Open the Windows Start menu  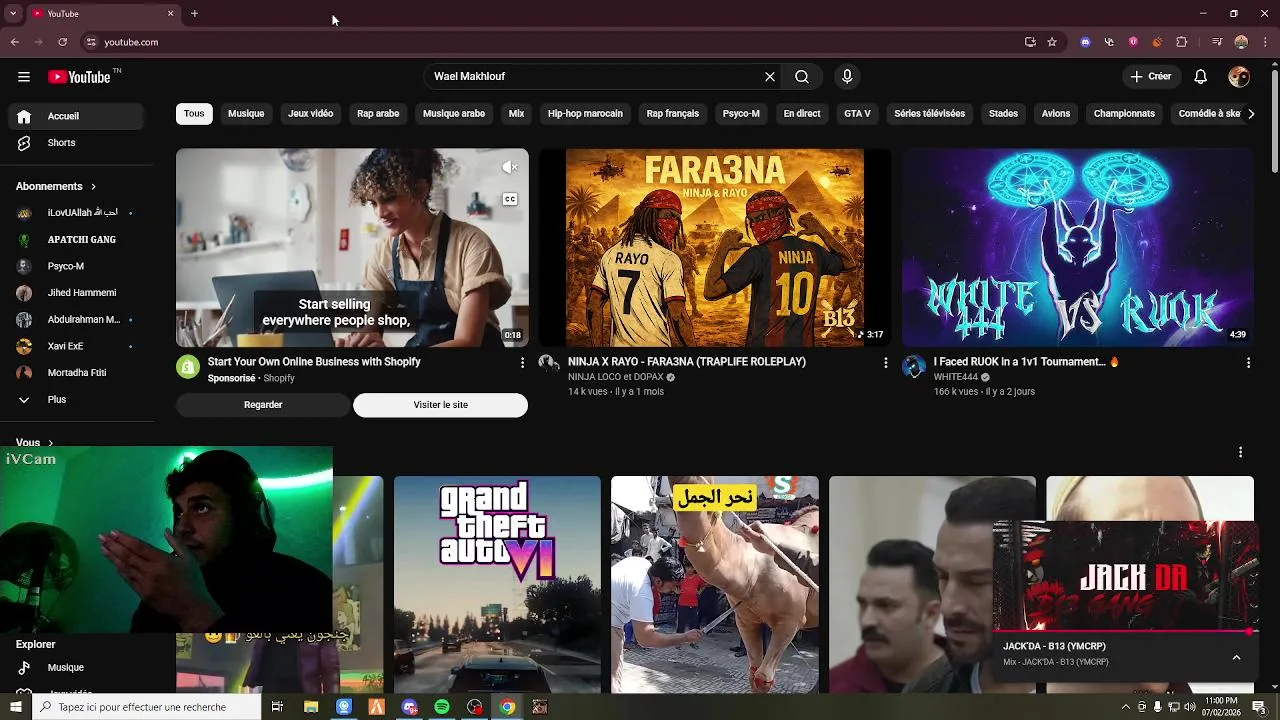[15, 707]
